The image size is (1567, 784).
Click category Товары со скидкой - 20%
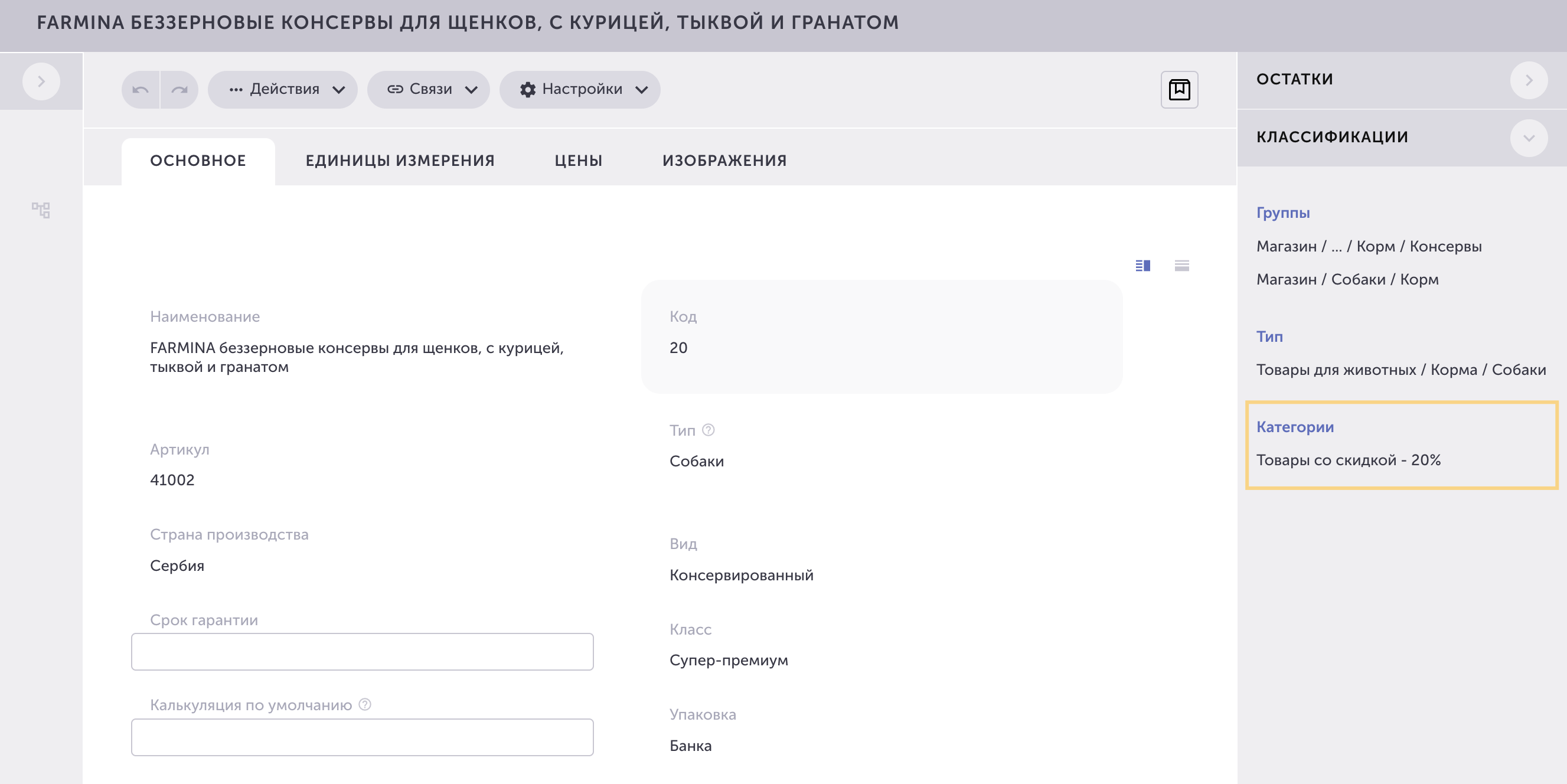point(1349,460)
